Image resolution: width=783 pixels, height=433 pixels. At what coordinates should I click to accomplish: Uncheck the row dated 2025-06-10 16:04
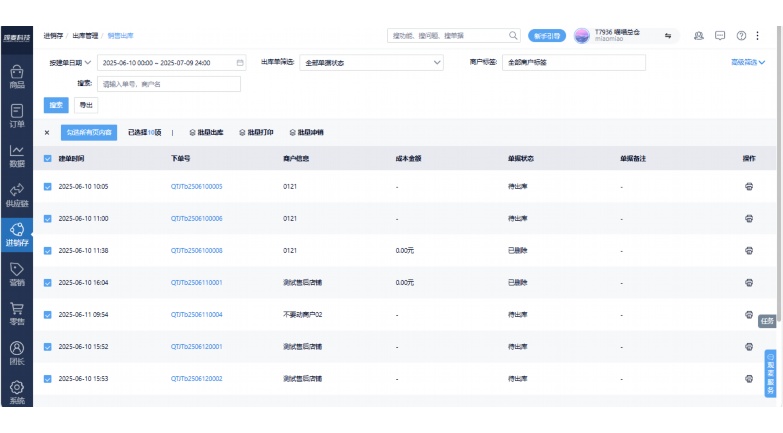47,282
